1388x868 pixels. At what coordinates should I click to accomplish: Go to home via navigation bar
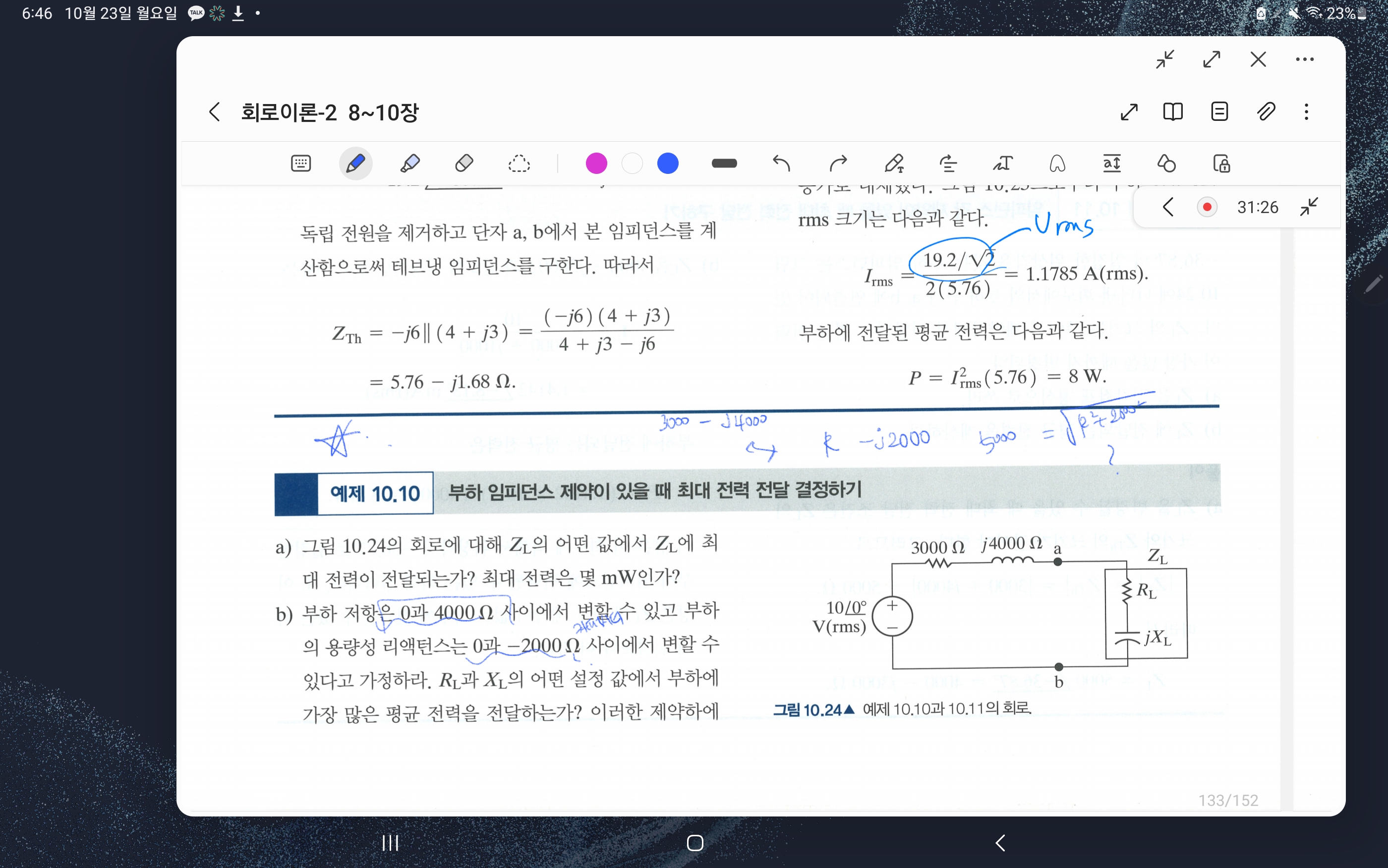click(695, 843)
